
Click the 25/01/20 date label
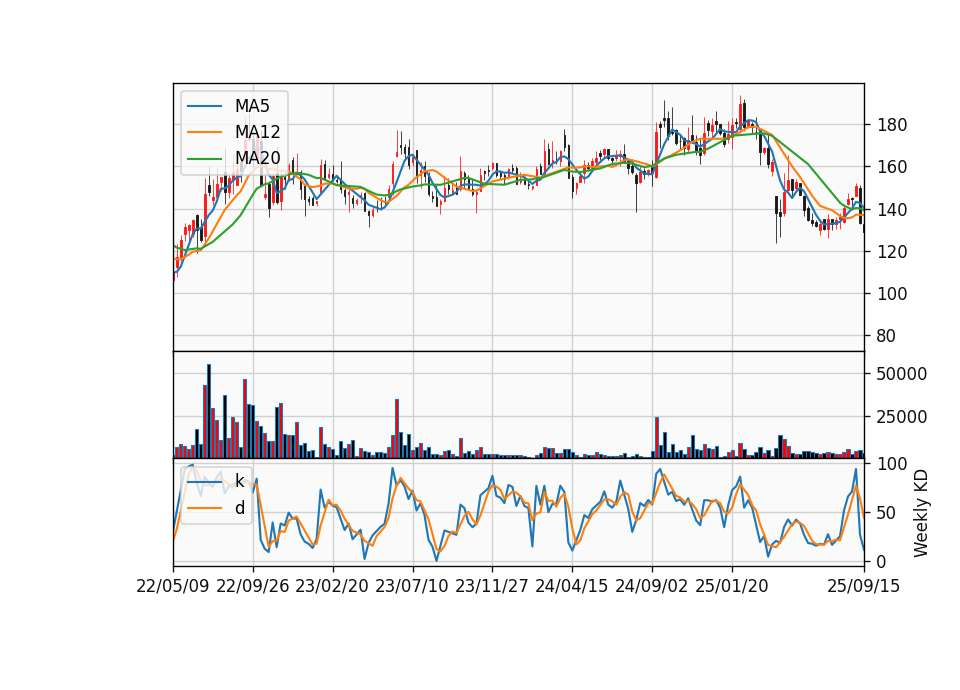click(x=732, y=586)
